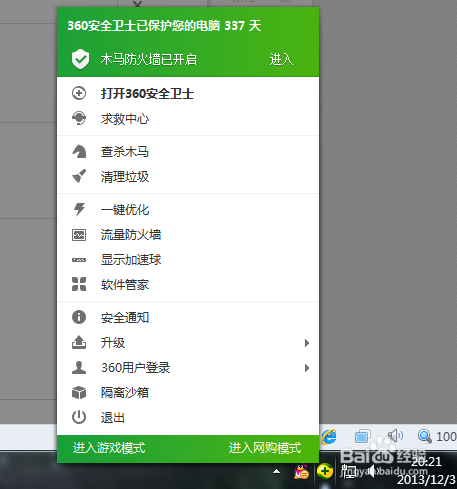
Task: Click the four-squares icon for 软件管家
Action: click(79, 284)
